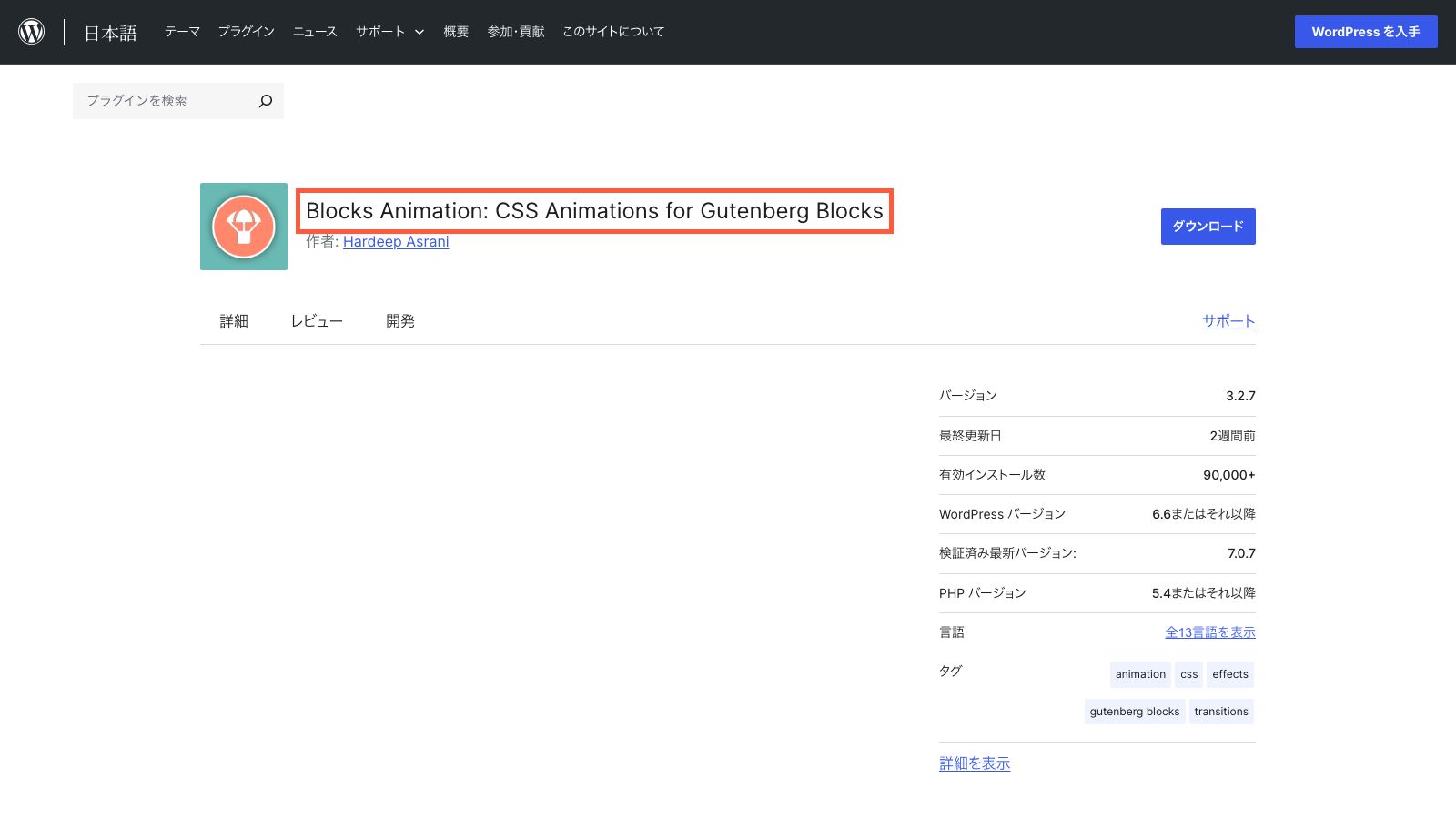This screenshot has width=1456, height=819.
Task: Click the 5.4またはそれ以降 PHP version value
Action: (x=1204, y=593)
